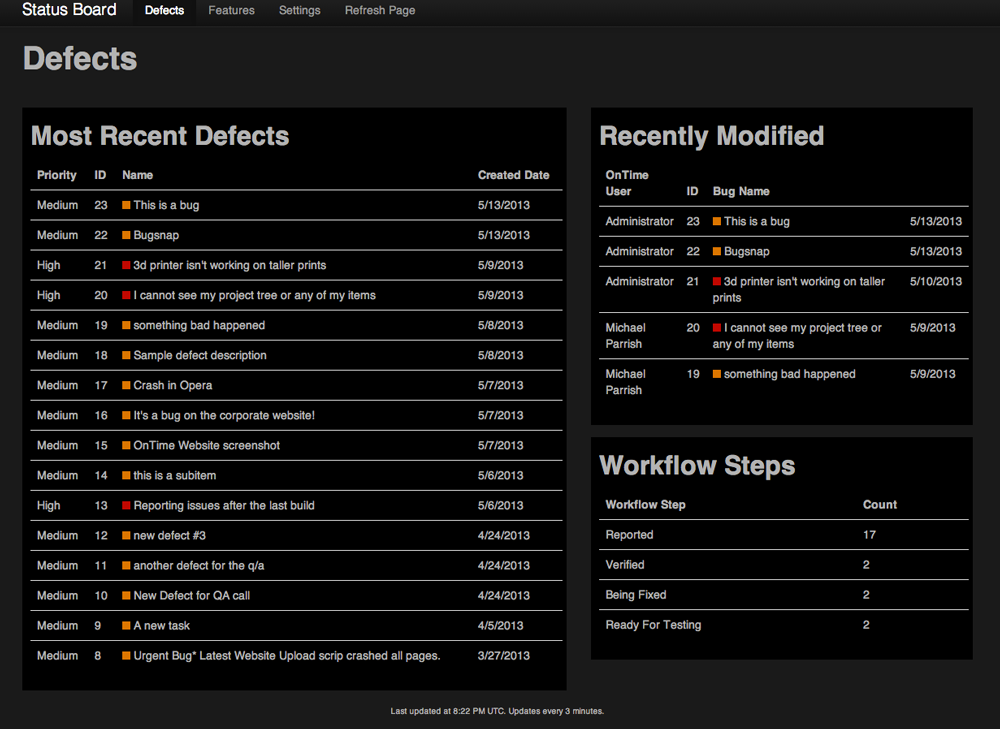This screenshot has width=1000, height=729.
Task: Click 'Administrator' in the defect 21 row
Action: coord(640,281)
